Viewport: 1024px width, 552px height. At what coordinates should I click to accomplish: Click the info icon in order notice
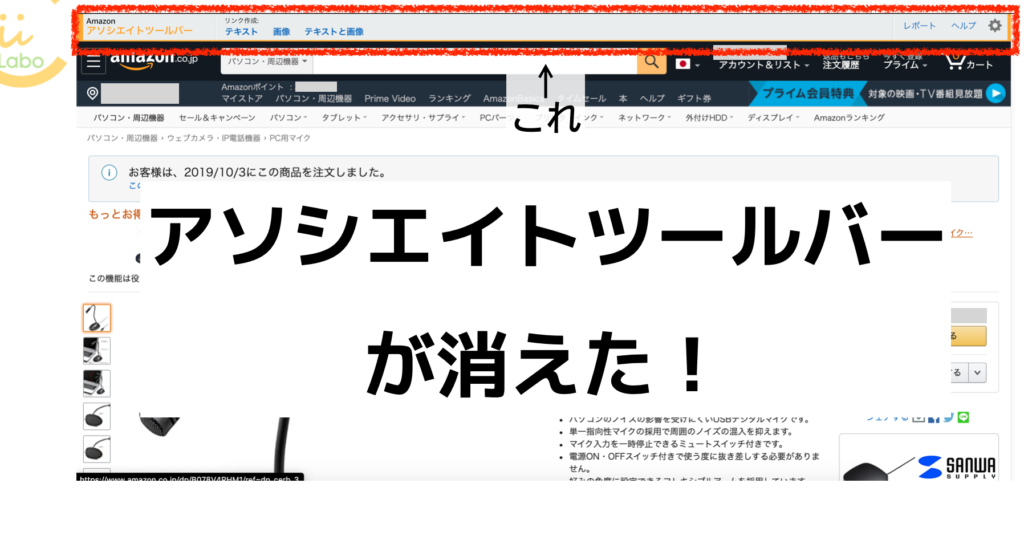point(109,172)
